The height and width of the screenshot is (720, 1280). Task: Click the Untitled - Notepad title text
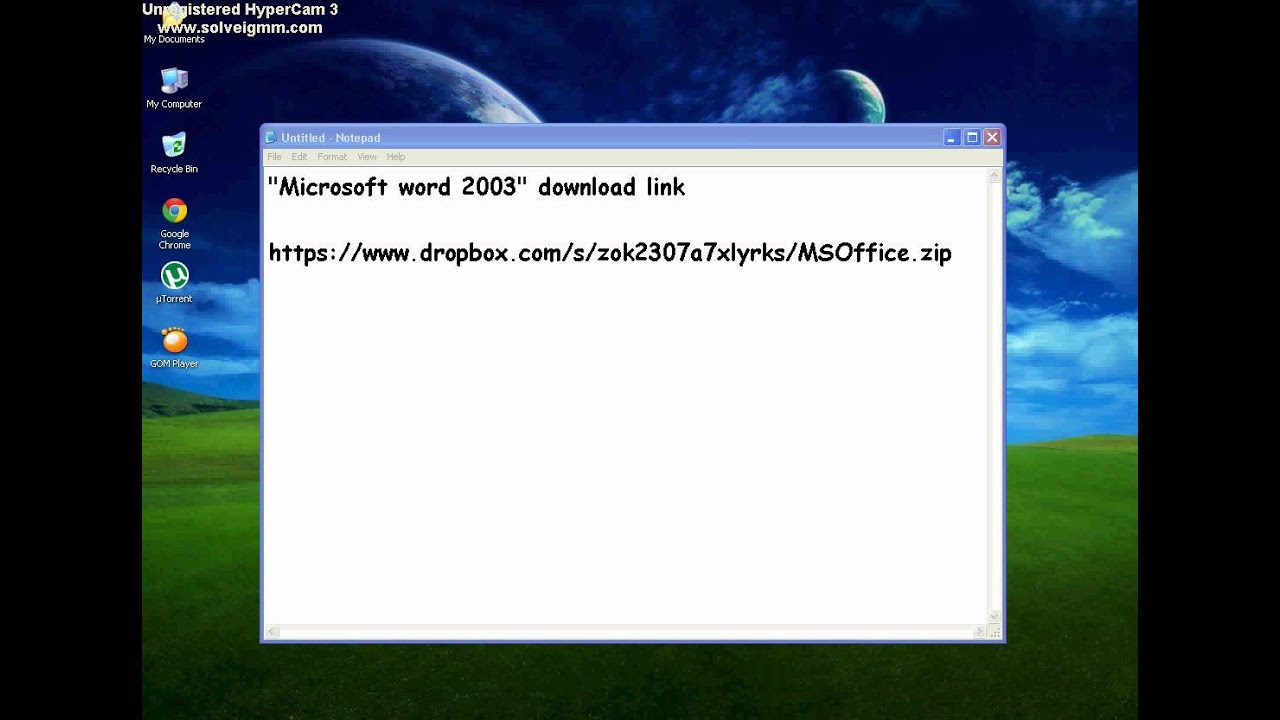(331, 138)
